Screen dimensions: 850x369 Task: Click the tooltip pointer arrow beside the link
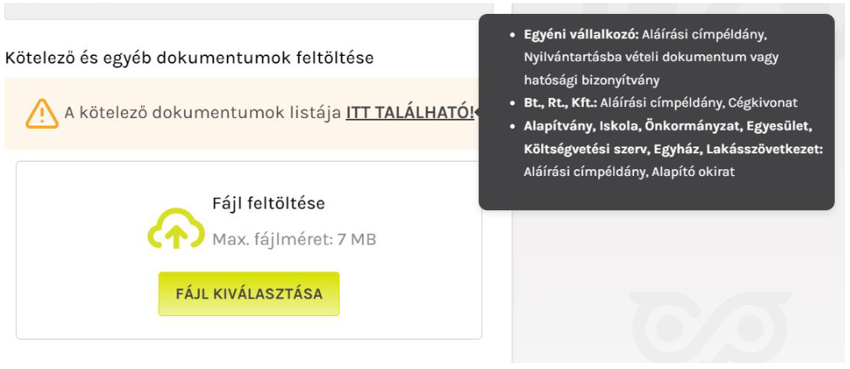click(476, 113)
